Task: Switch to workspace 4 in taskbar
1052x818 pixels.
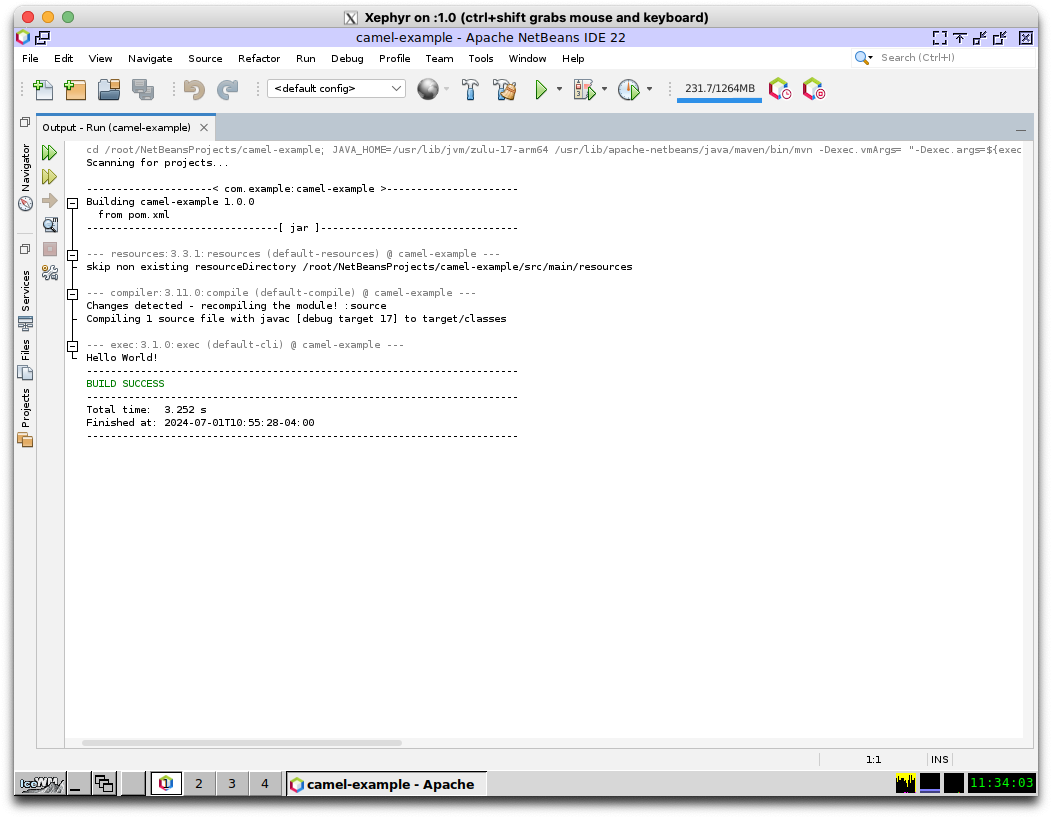Action: 264,784
